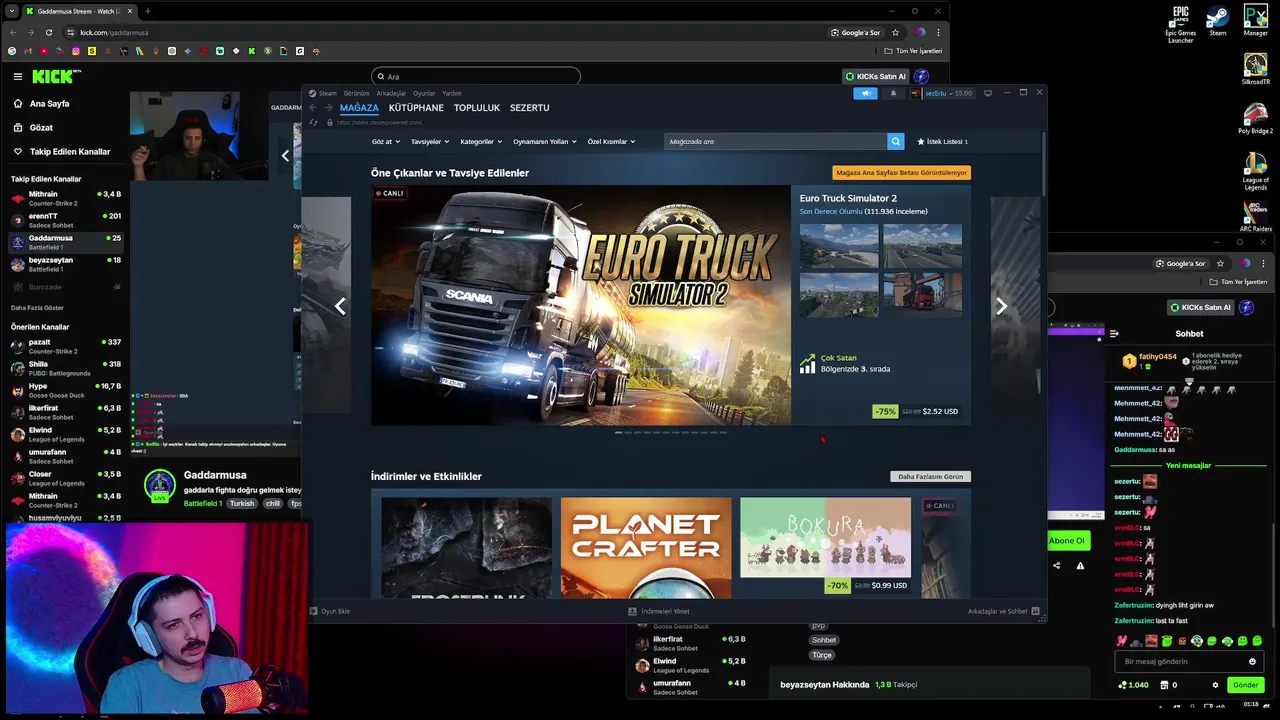1280x720 pixels.
Task: Open the Steam menu
Action: pos(328,93)
